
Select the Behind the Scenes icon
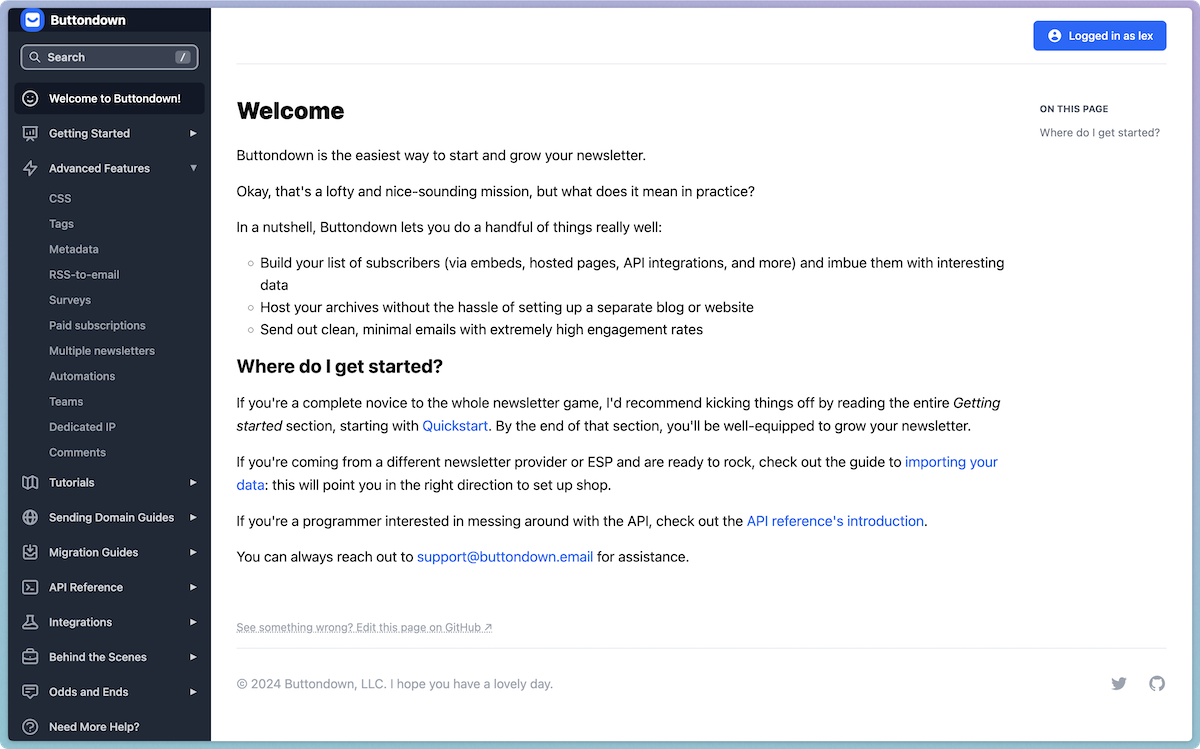pos(30,657)
